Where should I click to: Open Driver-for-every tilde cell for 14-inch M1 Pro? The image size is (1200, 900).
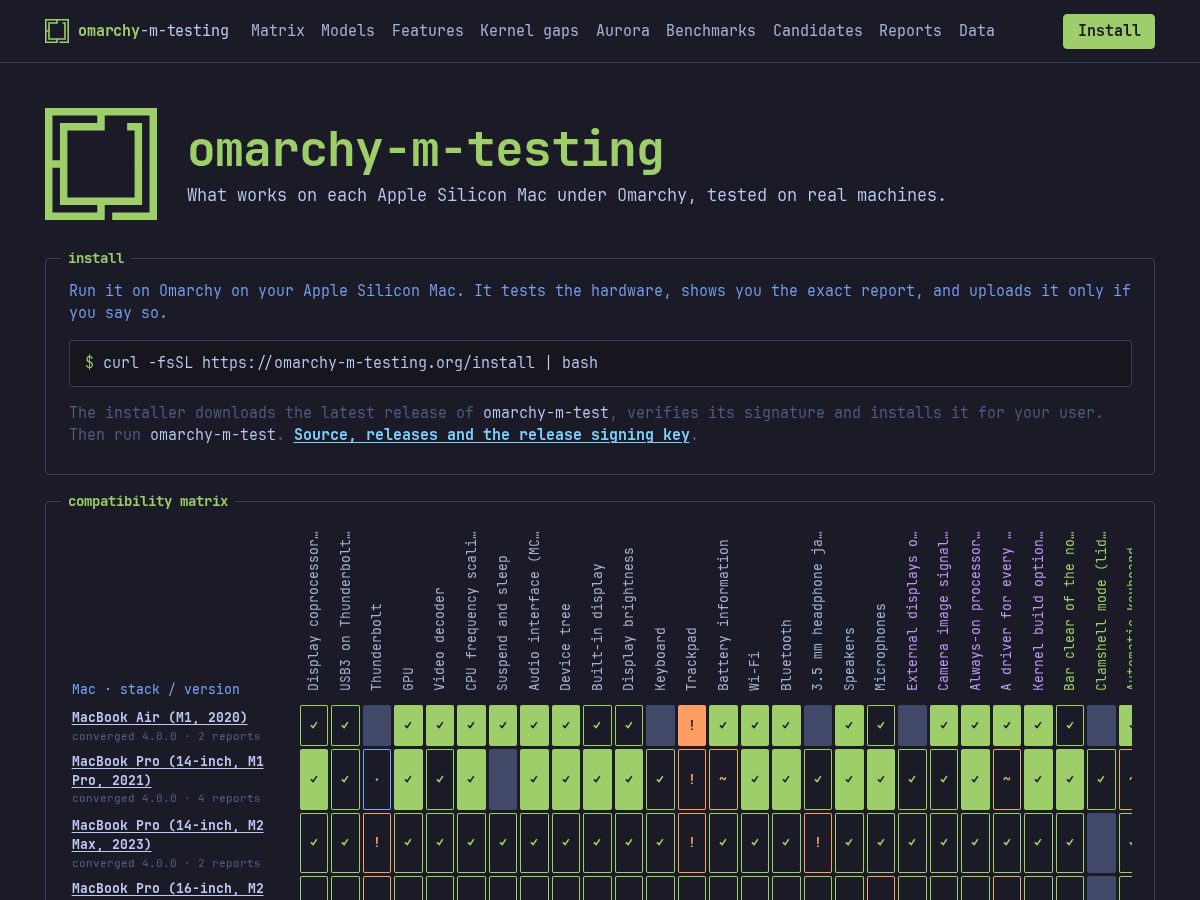(x=1007, y=779)
